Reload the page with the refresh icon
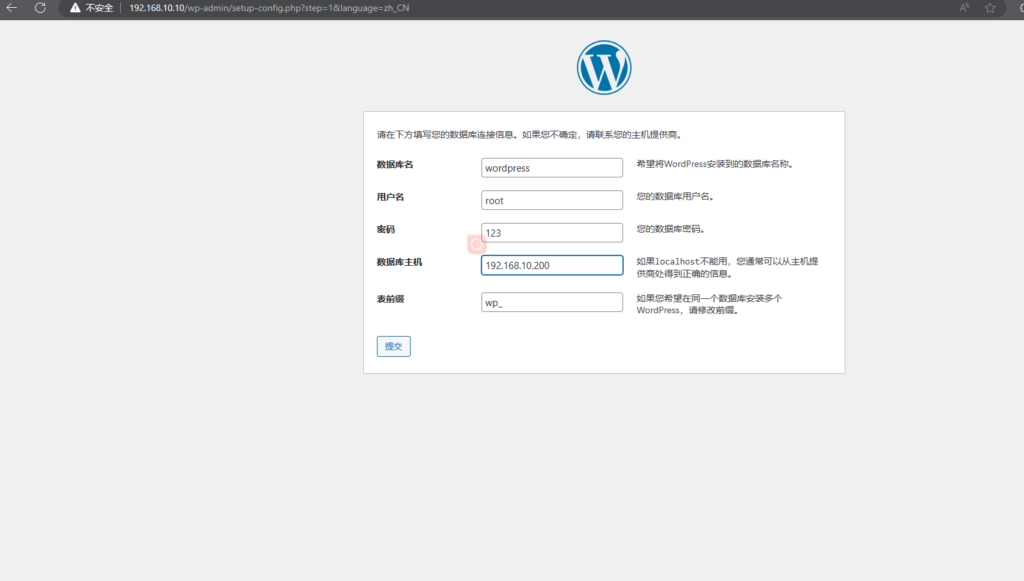This screenshot has height=581, width=1024. [40, 8]
